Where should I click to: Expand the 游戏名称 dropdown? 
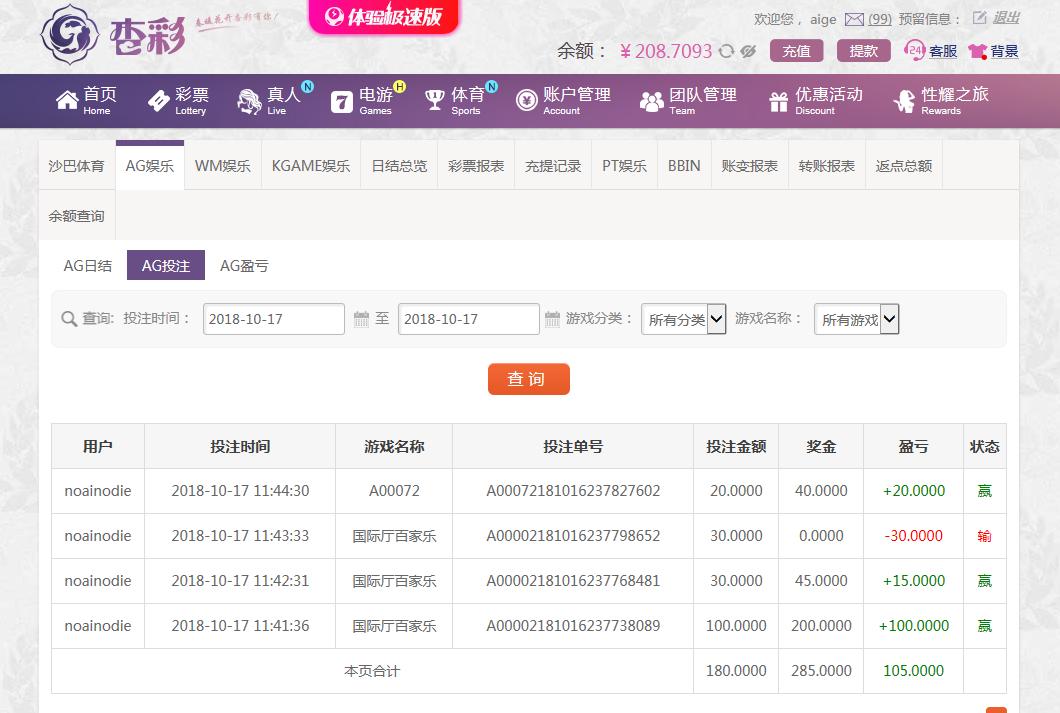[856, 320]
